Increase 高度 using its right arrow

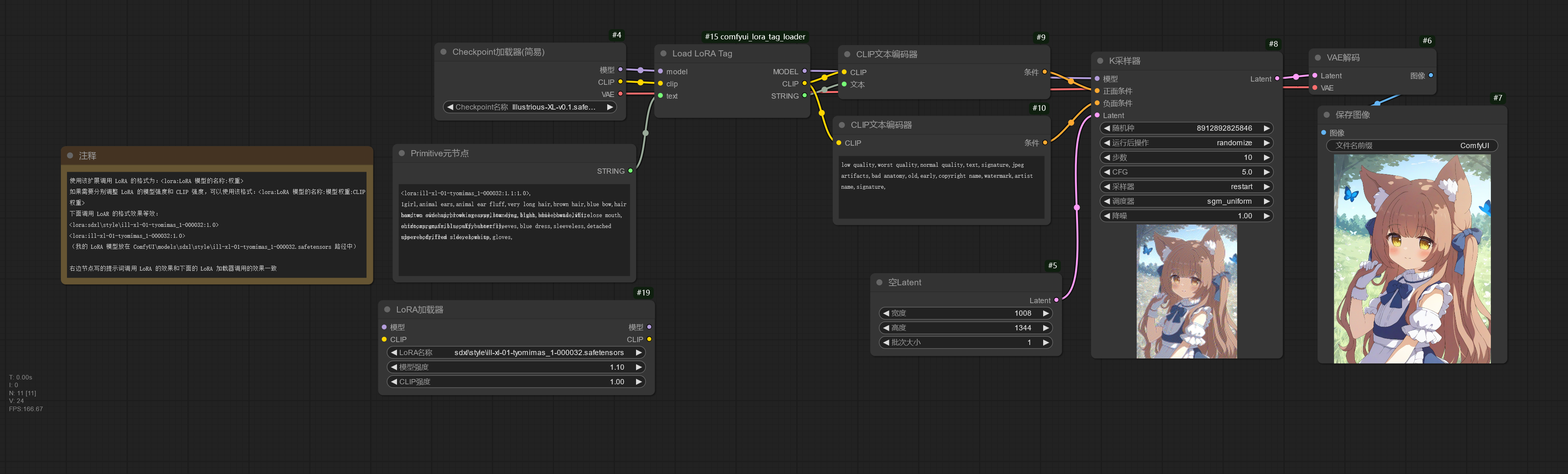click(x=1046, y=327)
